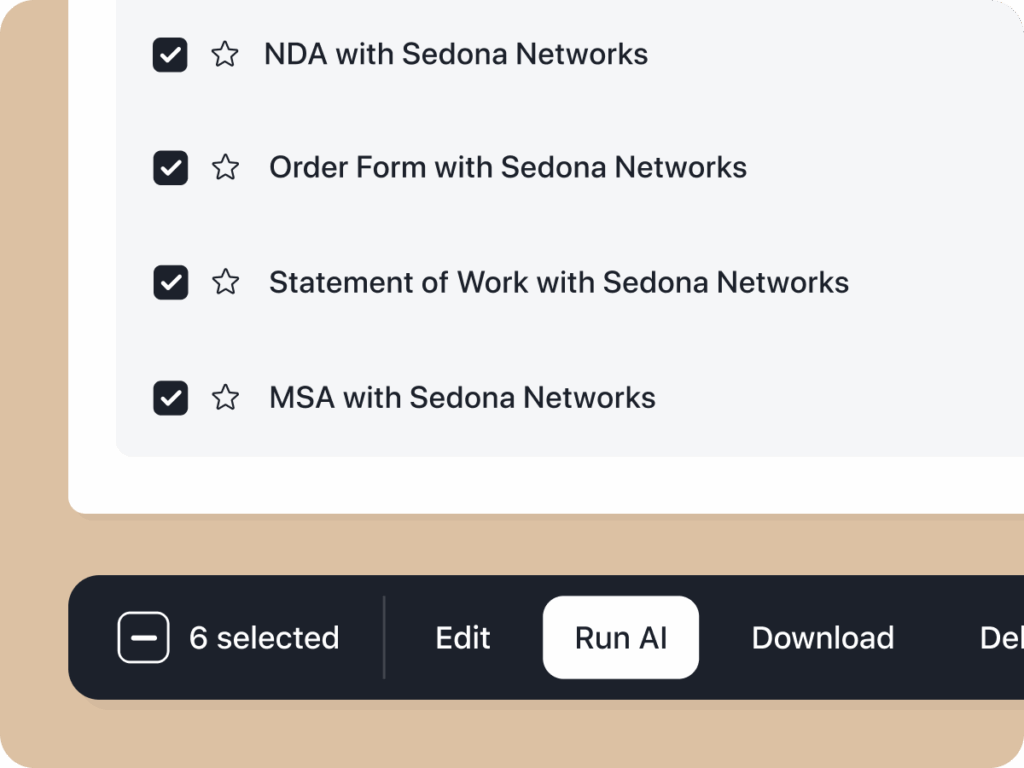Uncheck the NDA with Sedona Networks checkbox

click(x=170, y=55)
